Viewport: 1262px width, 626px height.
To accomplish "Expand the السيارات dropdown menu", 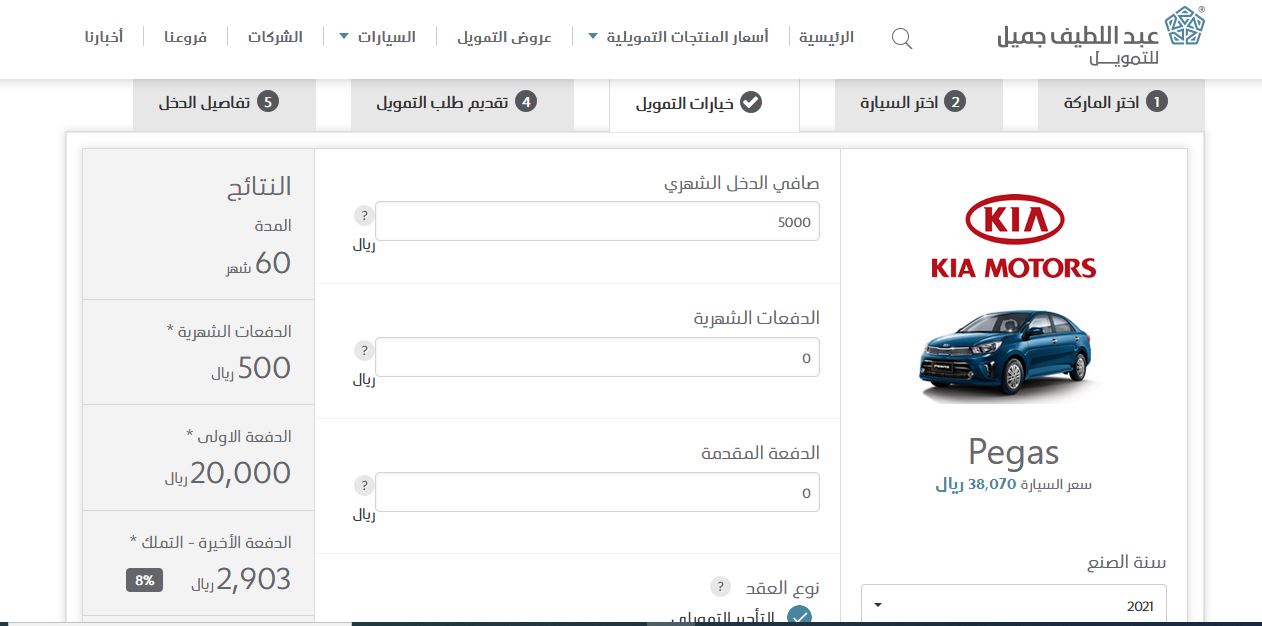I will click(x=378, y=37).
